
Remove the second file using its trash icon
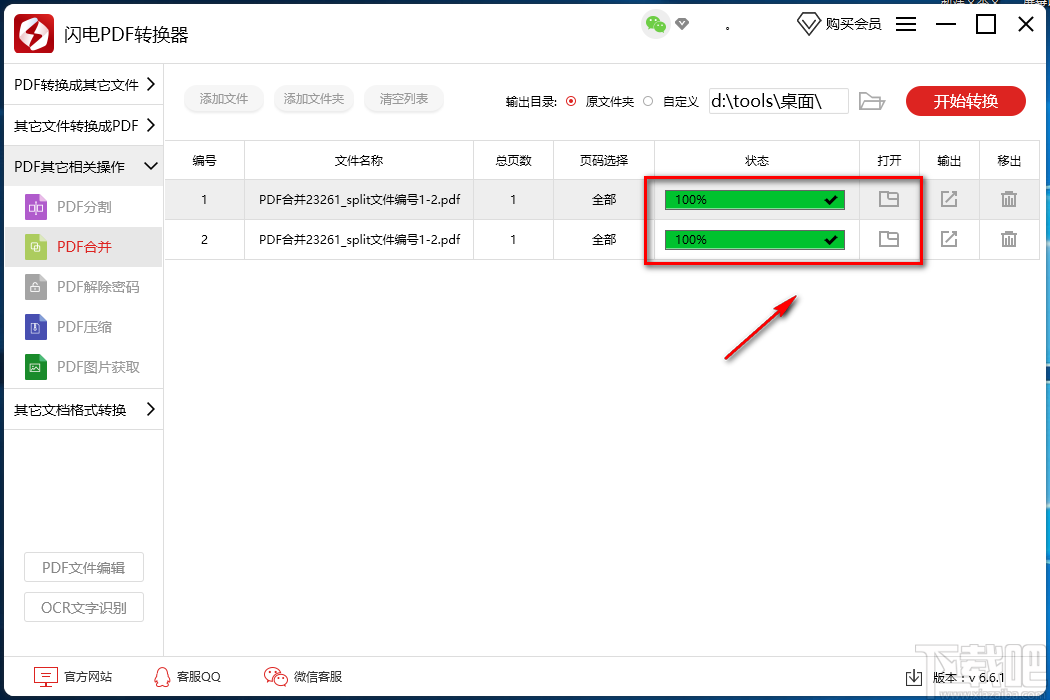click(1009, 239)
